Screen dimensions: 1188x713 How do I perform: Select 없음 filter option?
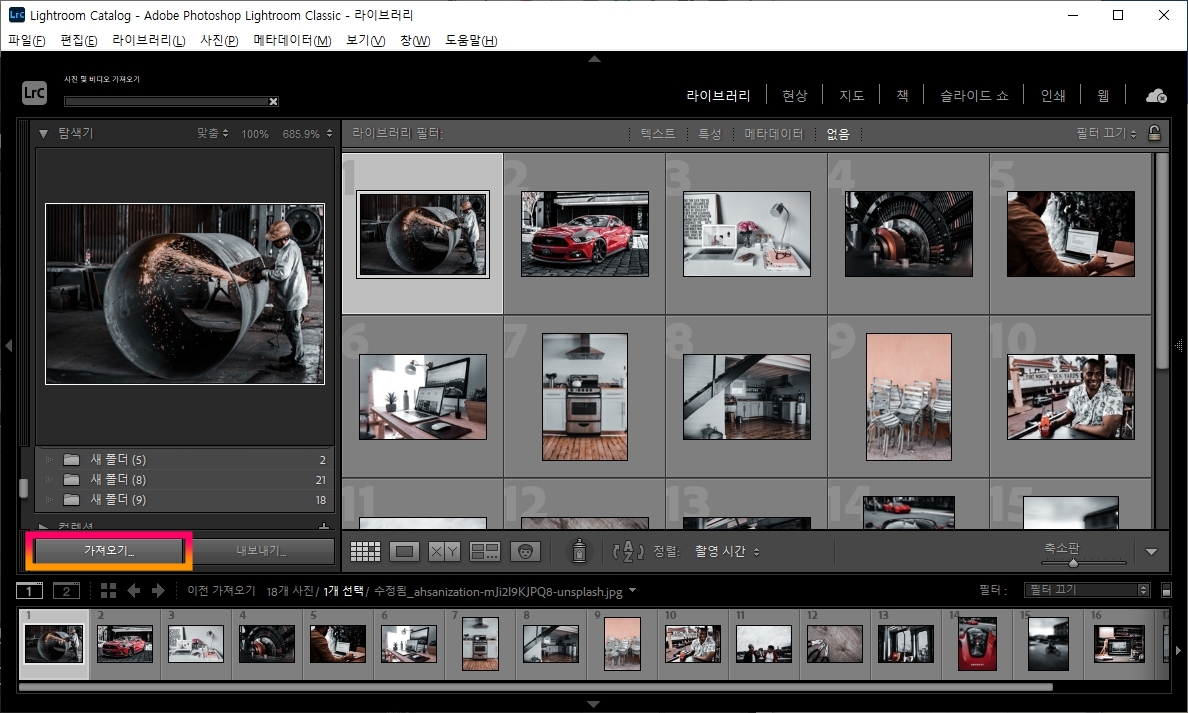838,134
